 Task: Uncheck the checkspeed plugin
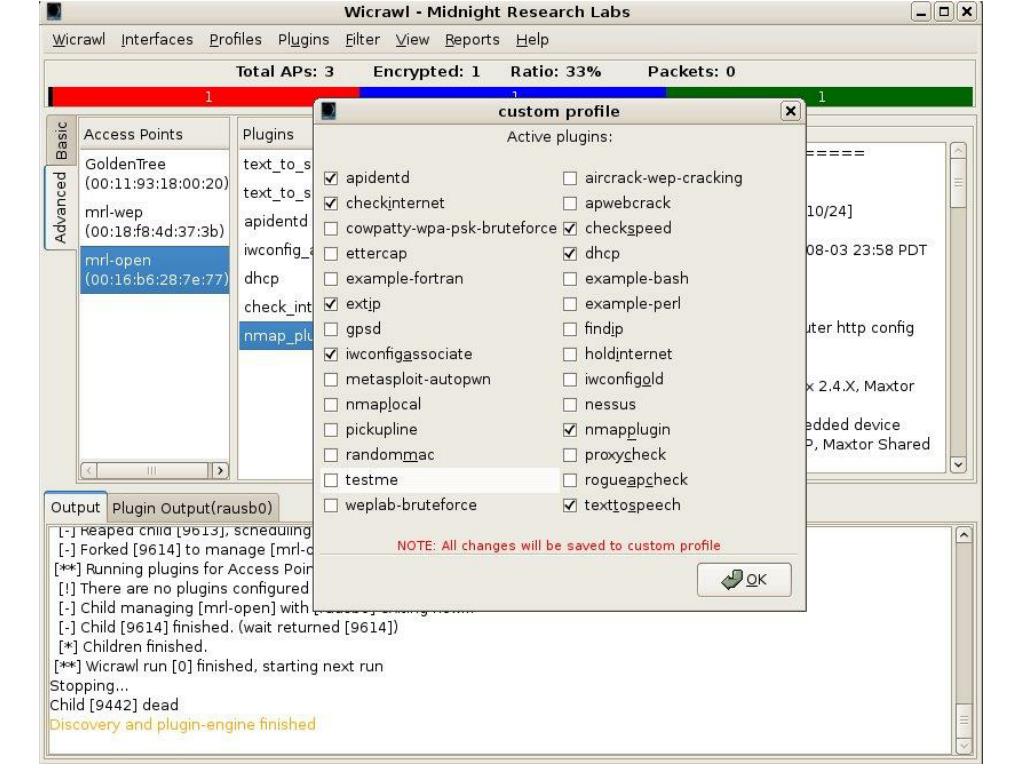tap(570, 229)
